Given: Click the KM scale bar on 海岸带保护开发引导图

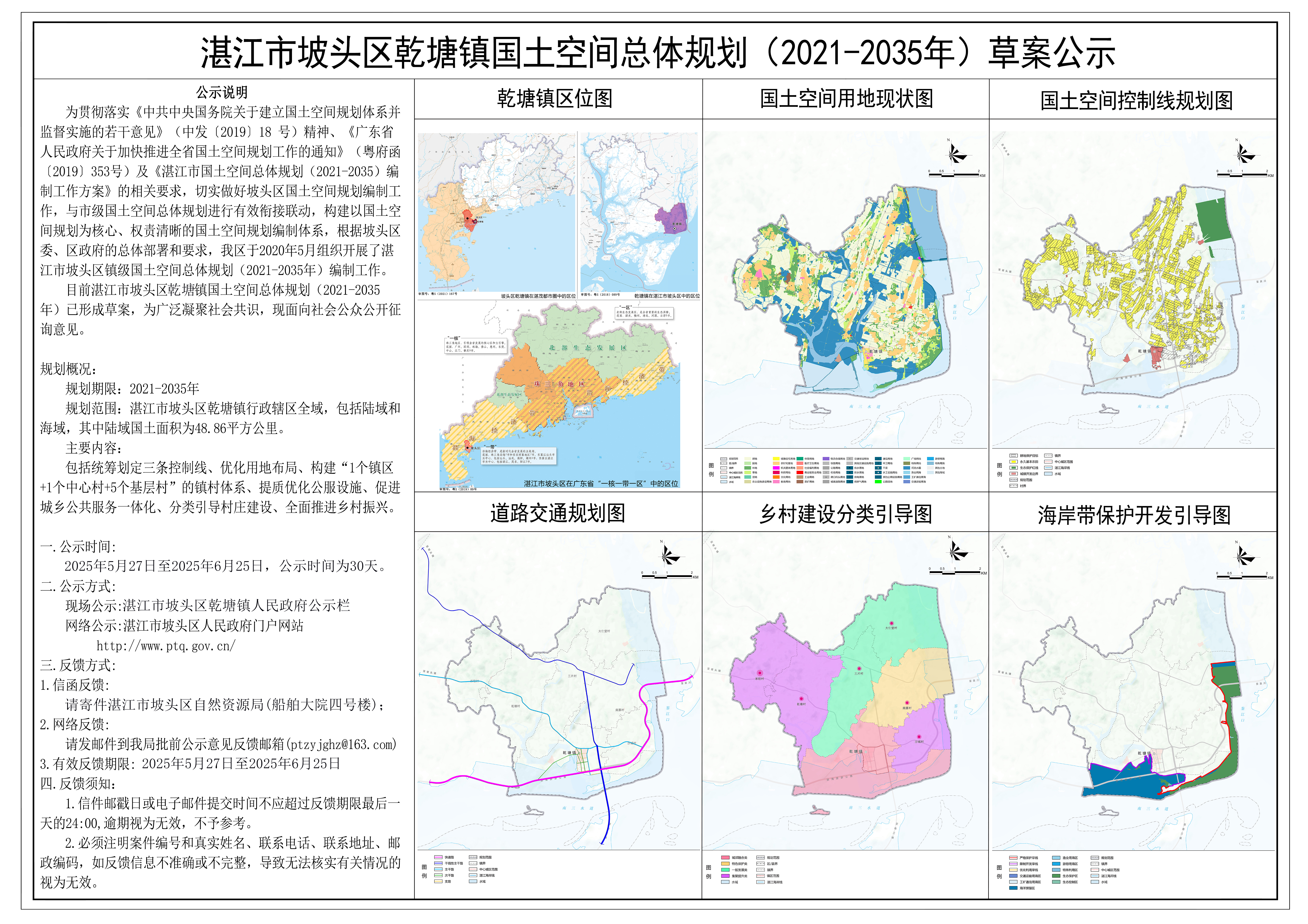Looking at the screenshot, I should (1245, 575).
